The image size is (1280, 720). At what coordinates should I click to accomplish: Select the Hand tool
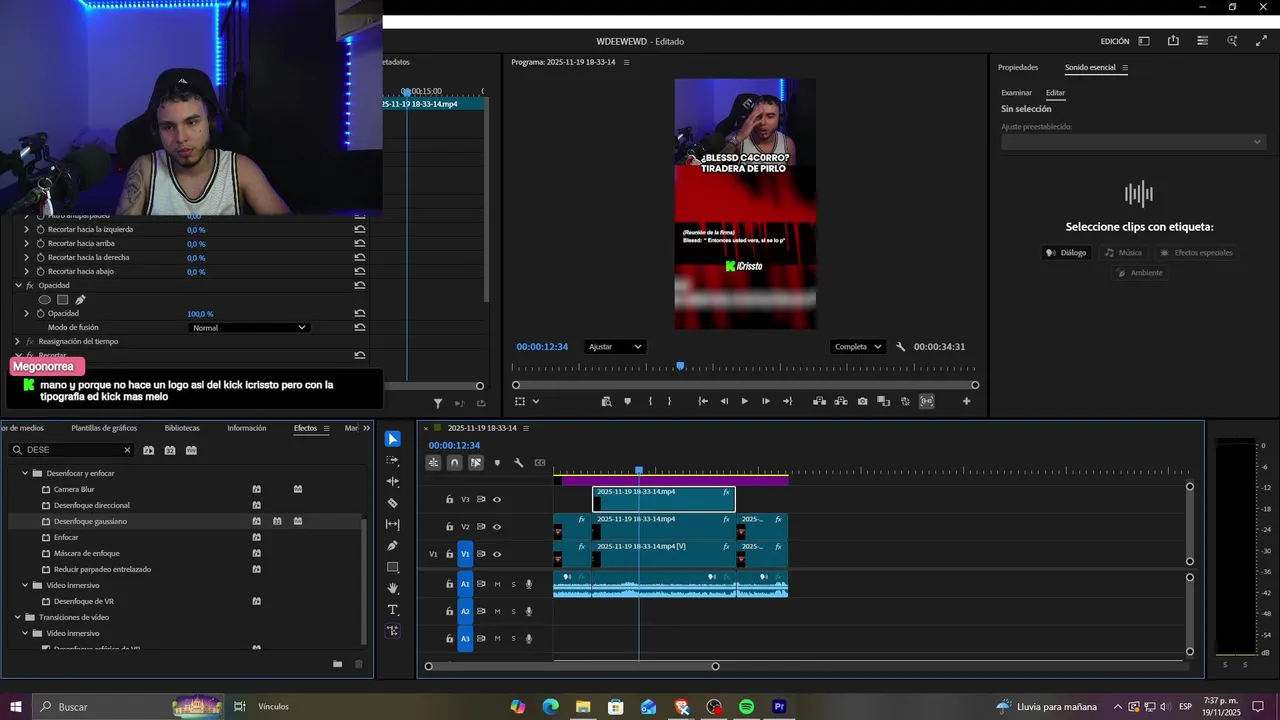tap(393, 588)
